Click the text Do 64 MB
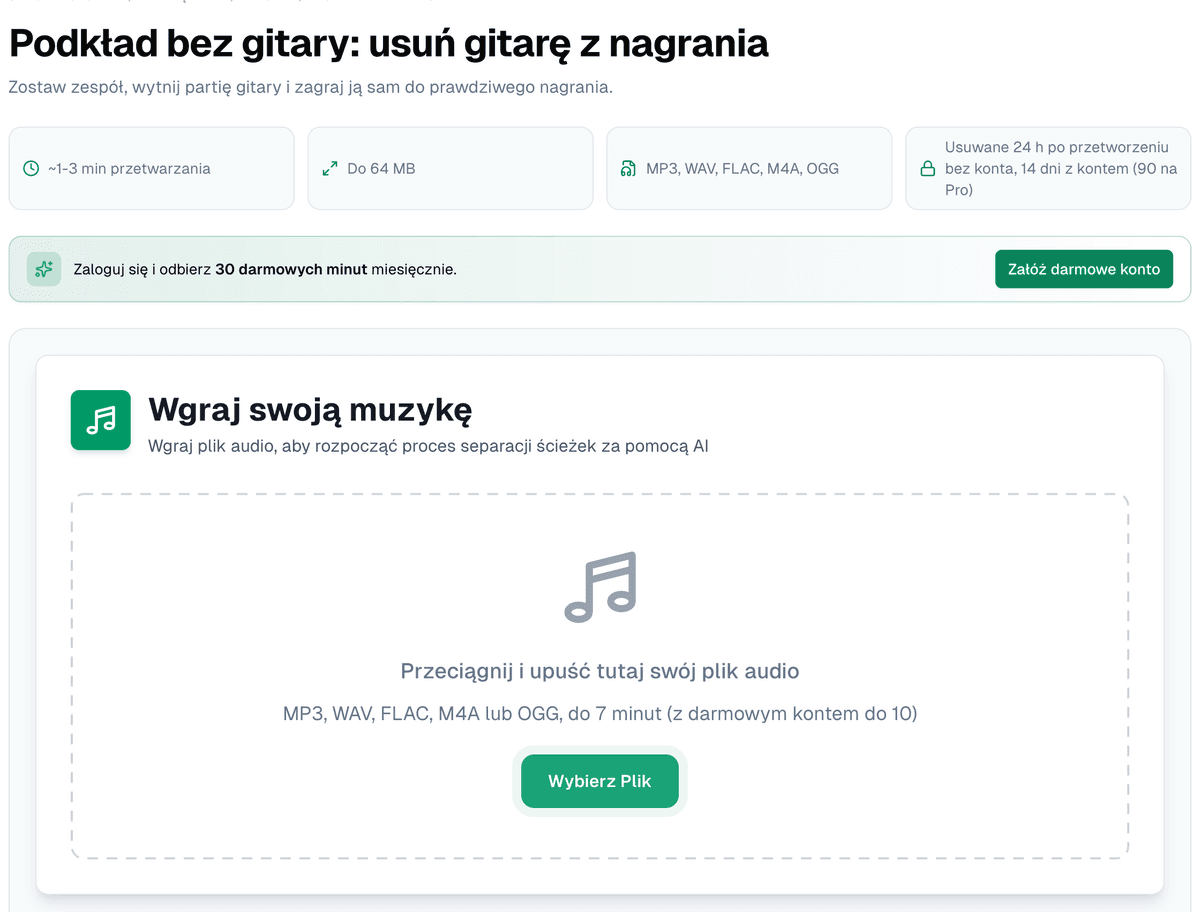 pyautogui.click(x=381, y=168)
